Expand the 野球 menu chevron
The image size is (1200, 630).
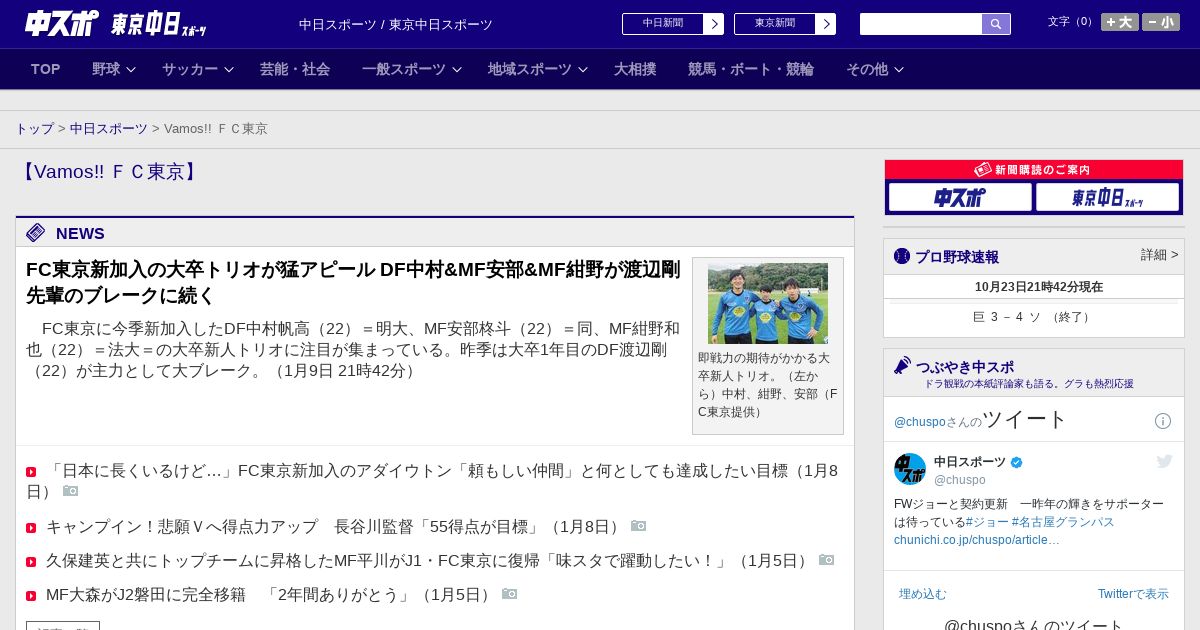point(131,69)
